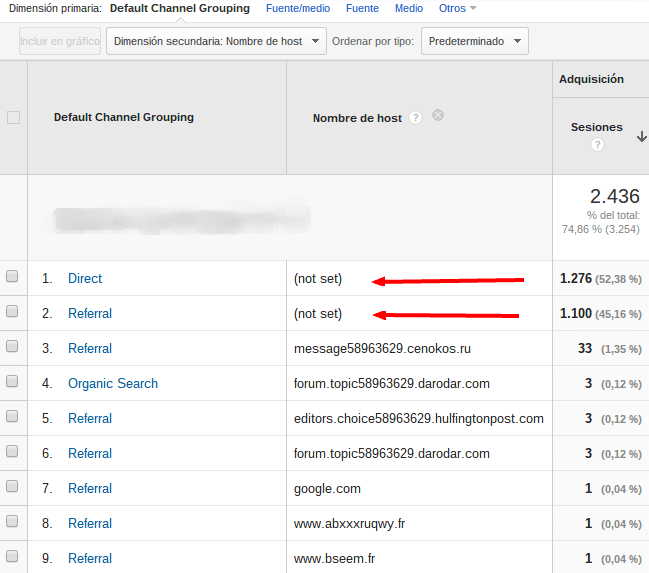This screenshot has width=649, height=573.
Task: Click the 2.436 total sessions figure
Action: coord(615,196)
